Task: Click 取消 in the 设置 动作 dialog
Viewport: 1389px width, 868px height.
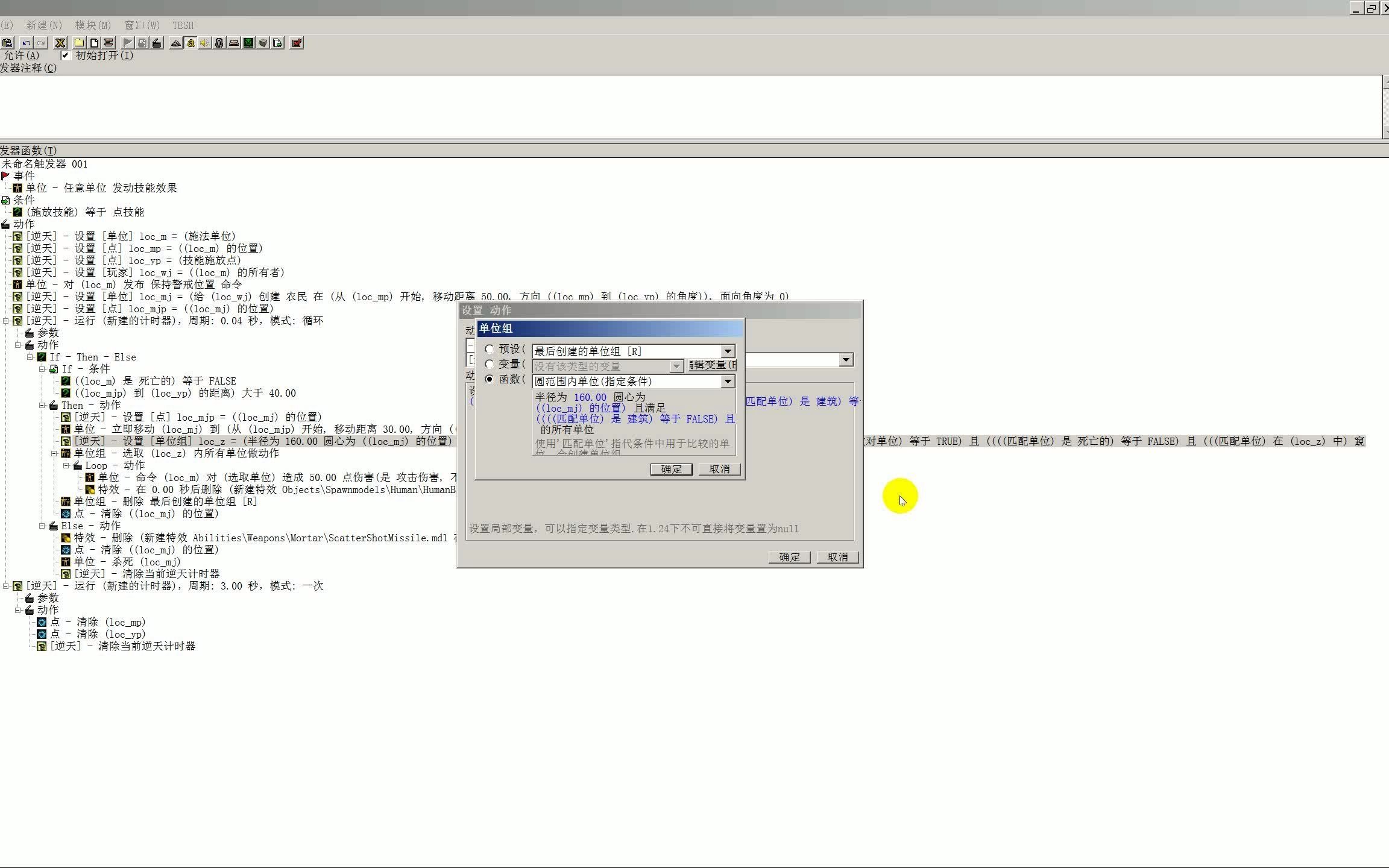Action: pos(837,558)
